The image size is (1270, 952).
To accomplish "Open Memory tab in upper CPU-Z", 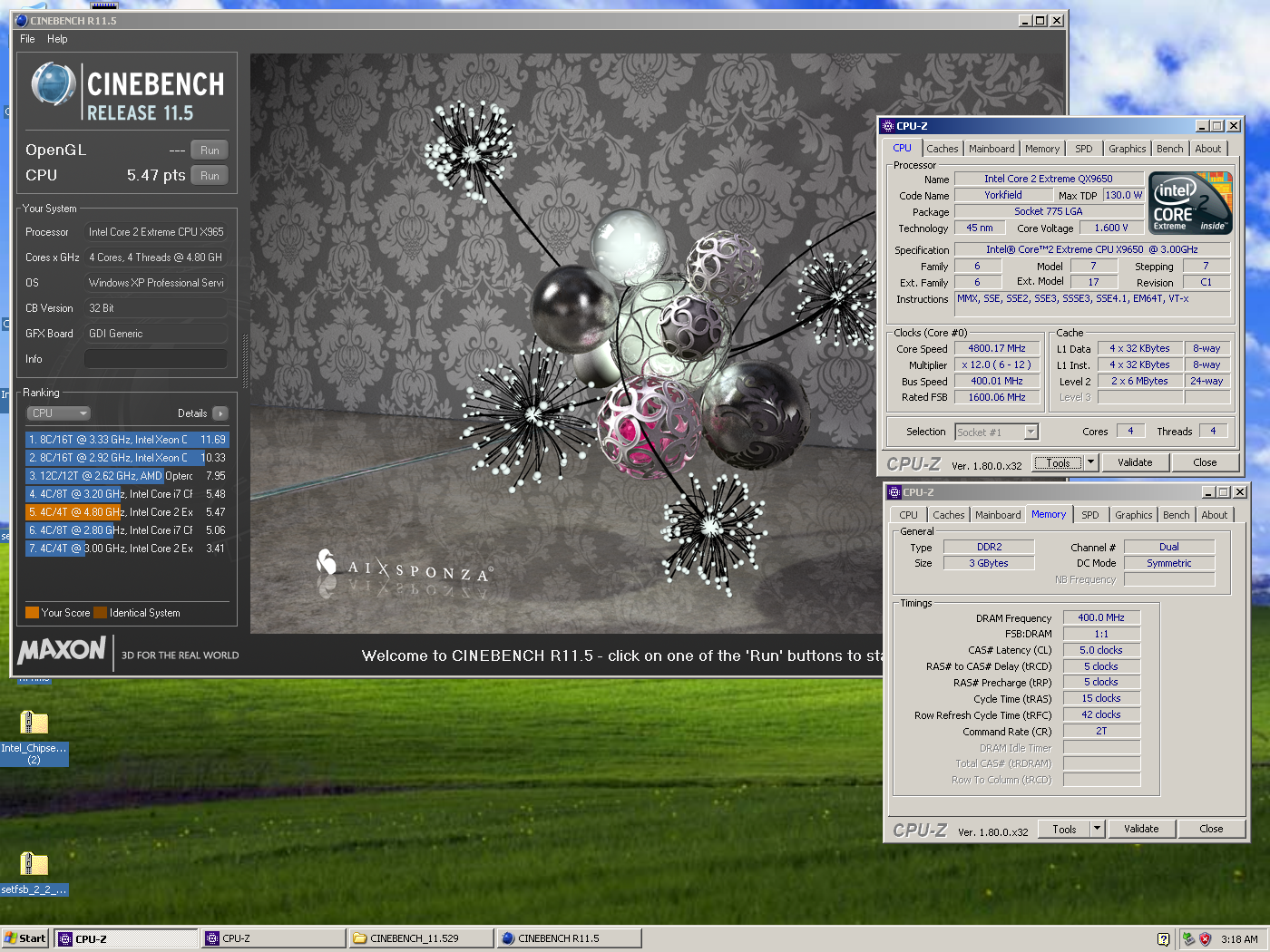I will [1042, 149].
